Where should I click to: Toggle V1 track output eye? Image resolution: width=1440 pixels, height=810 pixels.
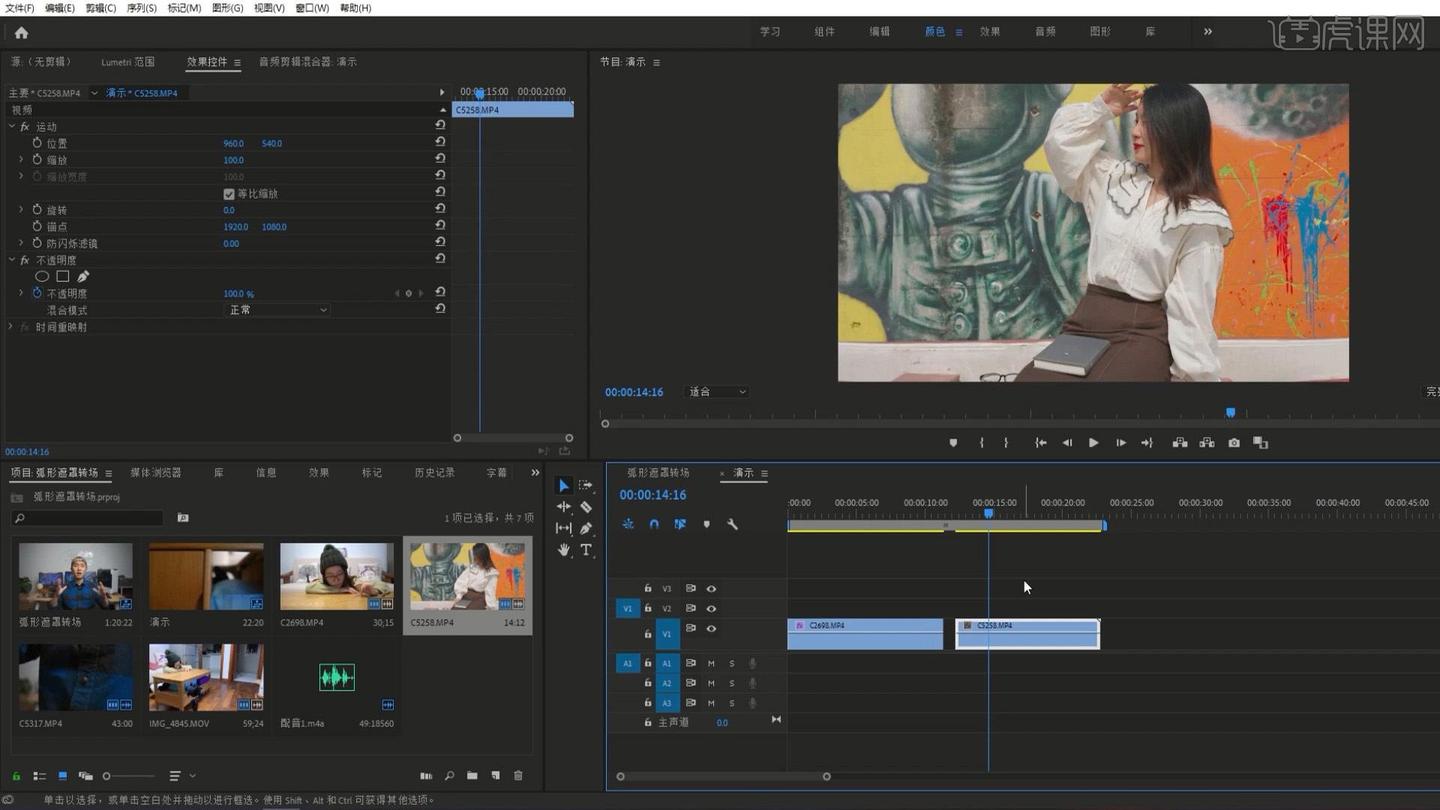pos(711,629)
